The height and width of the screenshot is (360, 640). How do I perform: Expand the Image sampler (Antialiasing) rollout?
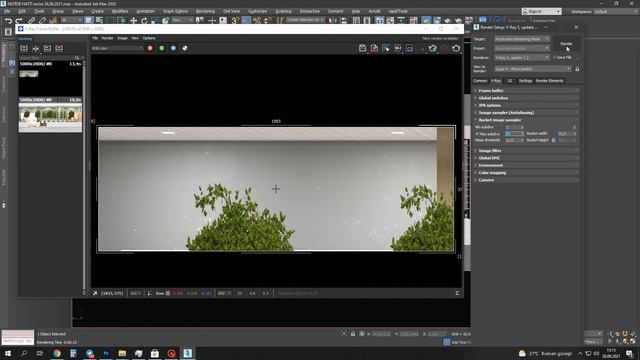point(526,113)
